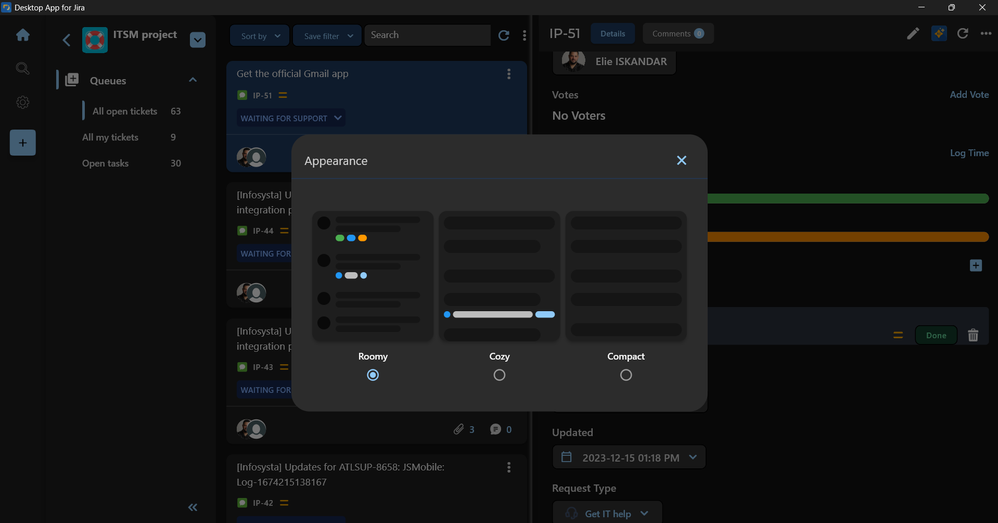Open the ATLSUP-8658 JSMobile ticket
Image resolution: width=998 pixels, height=523 pixels.
click(x=341, y=475)
